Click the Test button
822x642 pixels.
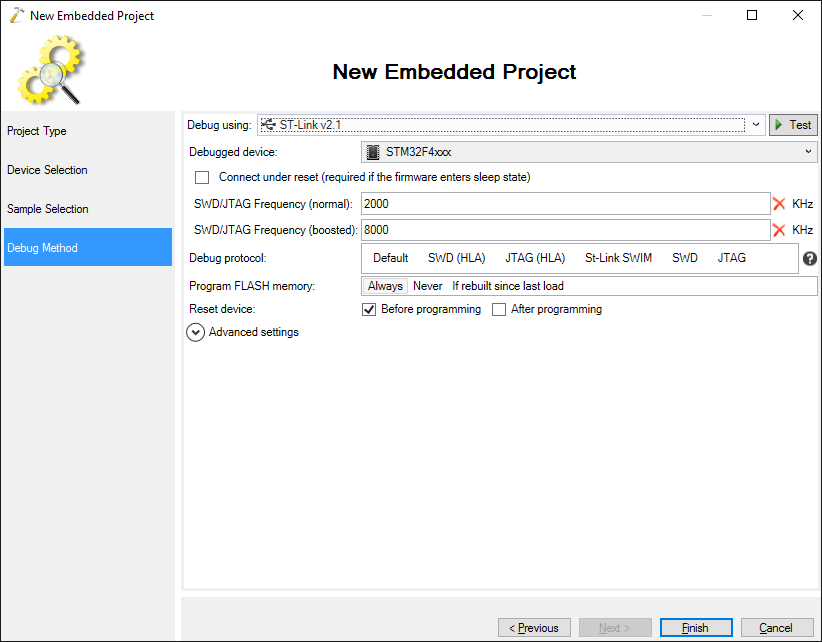tap(793, 125)
